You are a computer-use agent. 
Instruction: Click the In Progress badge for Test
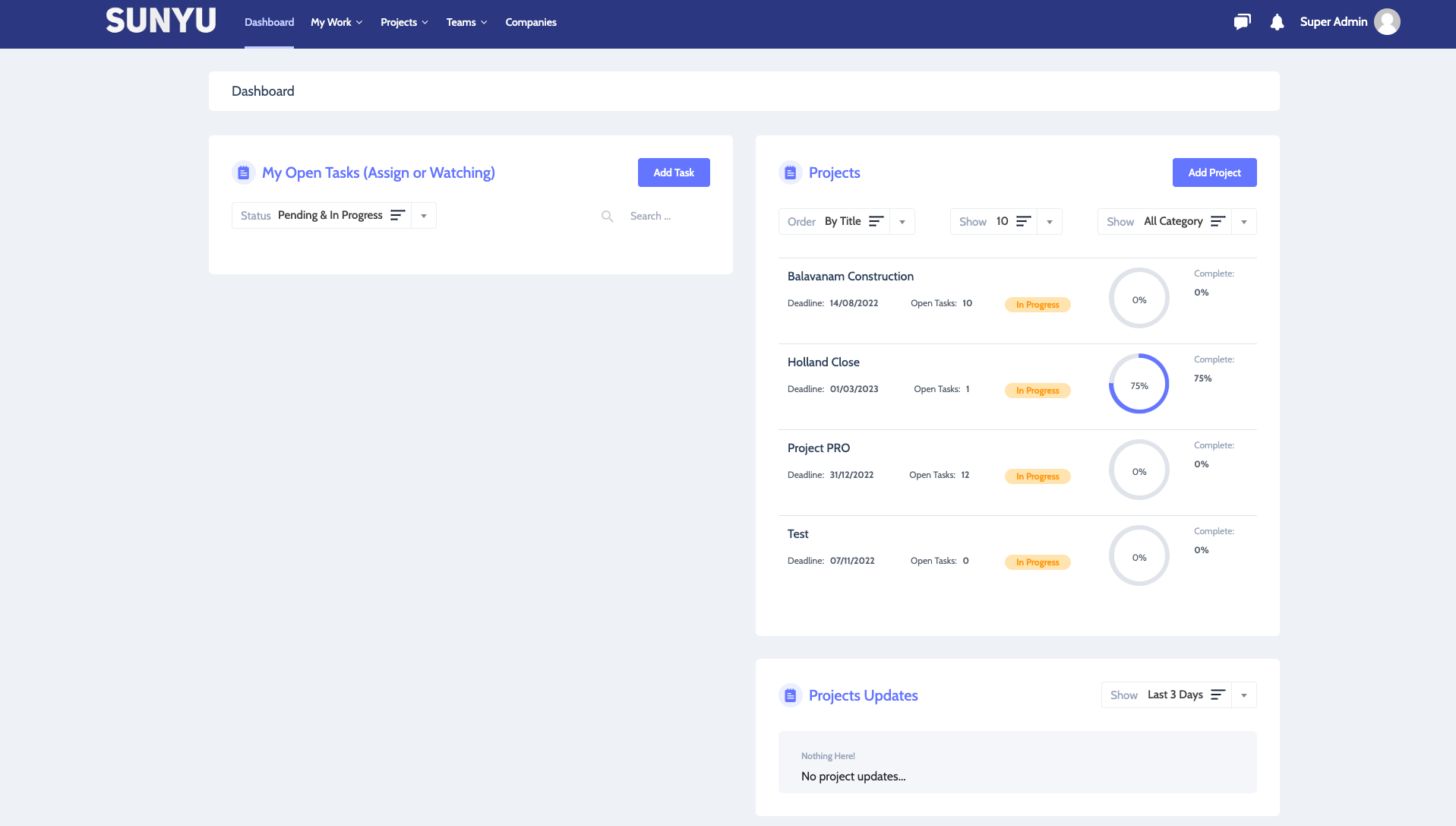[1038, 562]
